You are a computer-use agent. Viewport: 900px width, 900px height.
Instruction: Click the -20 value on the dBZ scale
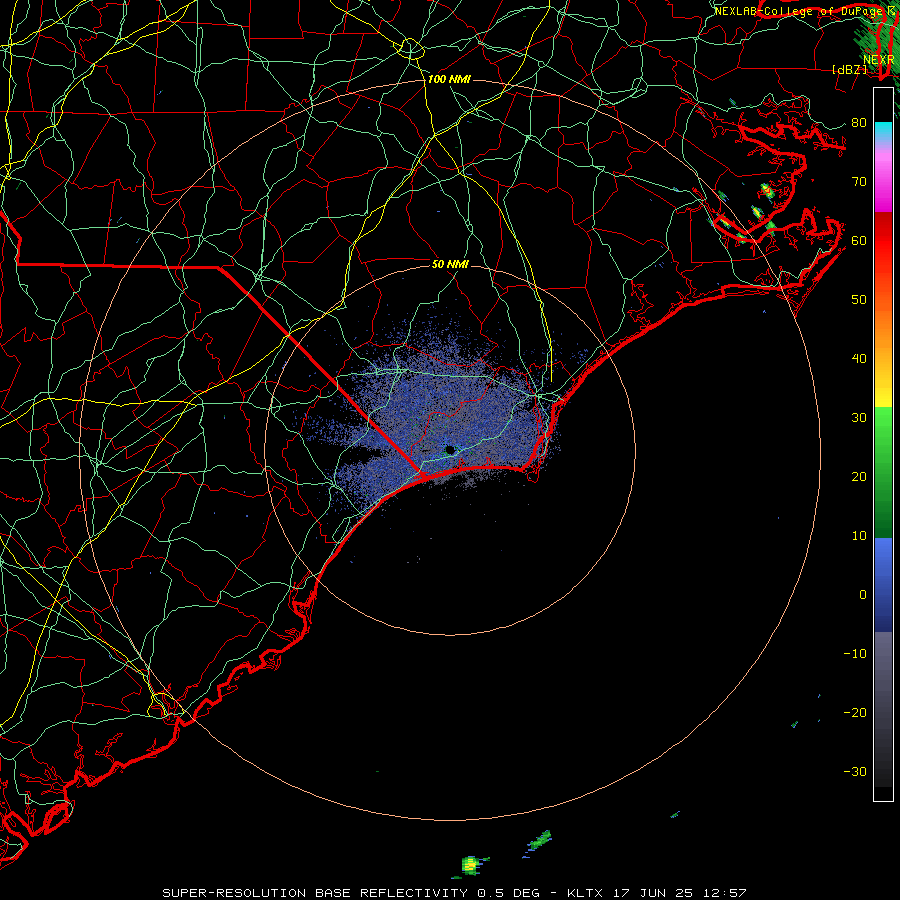point(855,712)
